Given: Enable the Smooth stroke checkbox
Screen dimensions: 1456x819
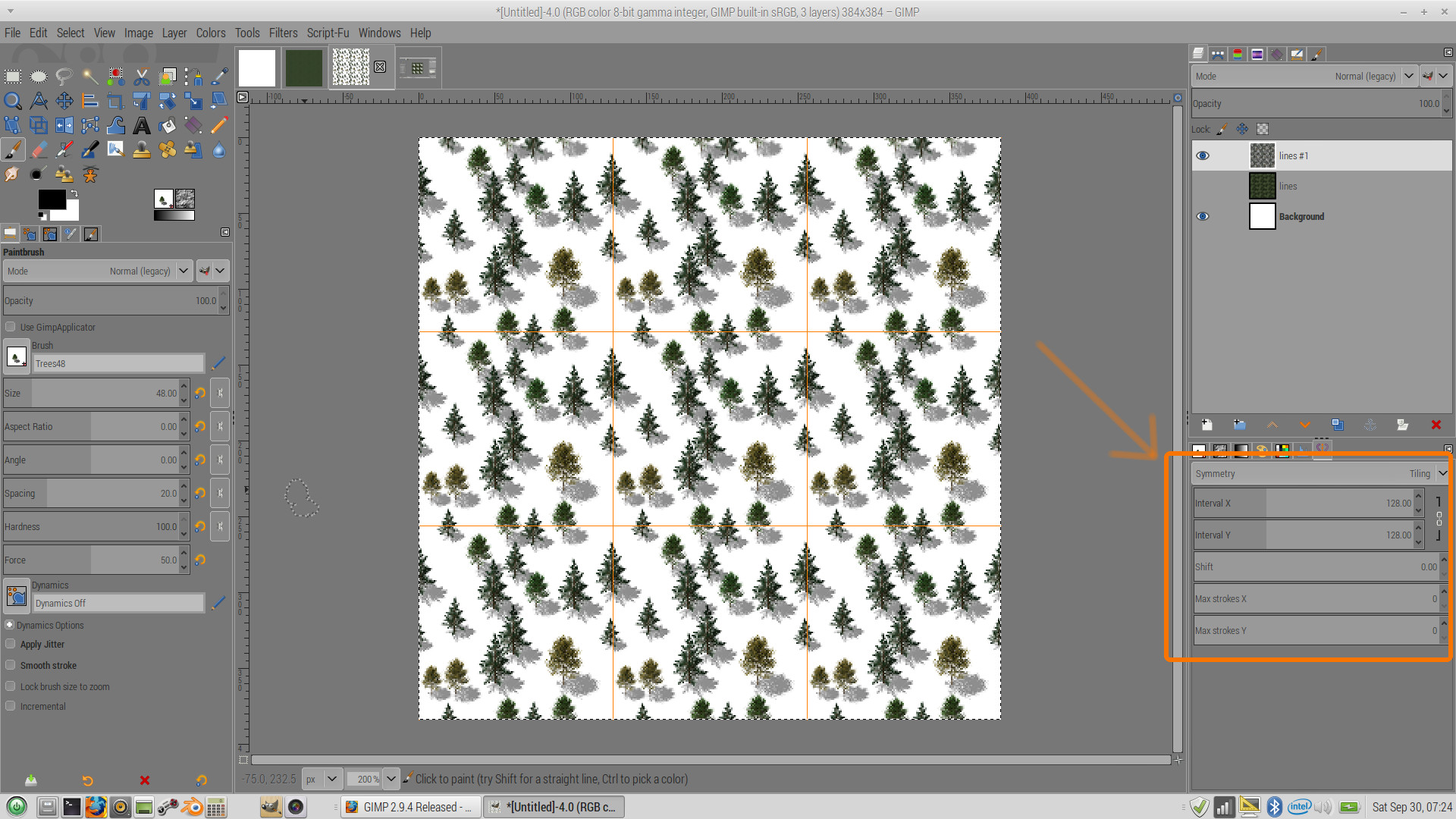Looking at the screenshot, I should 11,665.
